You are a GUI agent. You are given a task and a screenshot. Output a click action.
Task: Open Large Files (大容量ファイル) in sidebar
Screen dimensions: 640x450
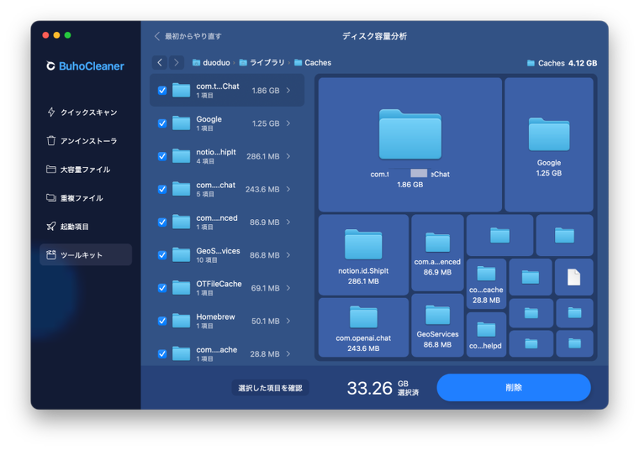click(x=78, y=169)
